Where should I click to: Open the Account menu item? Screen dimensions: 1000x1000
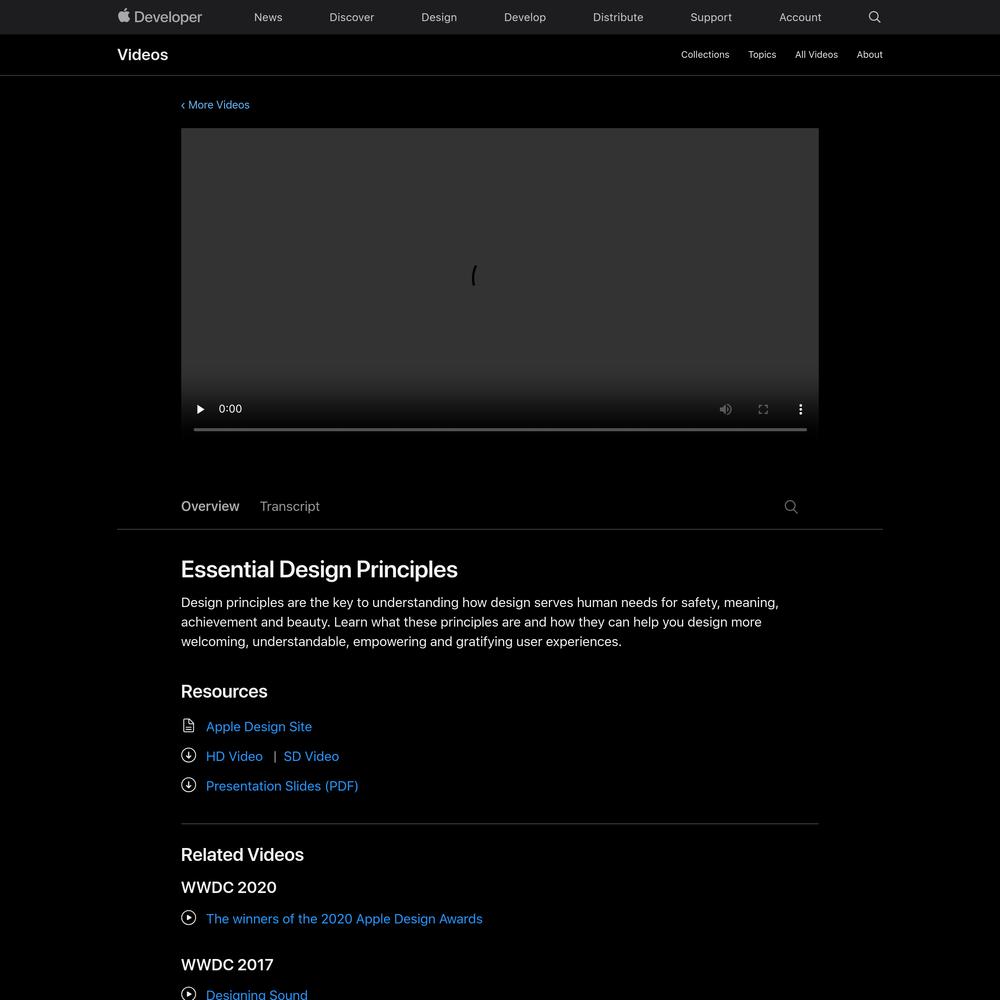(x=800, y=17)
